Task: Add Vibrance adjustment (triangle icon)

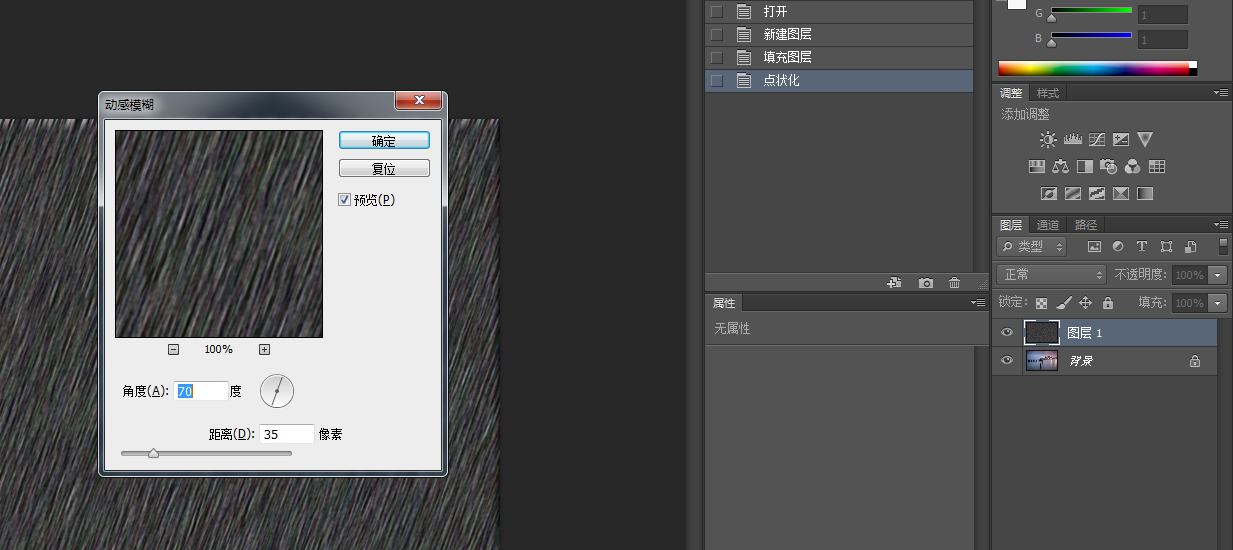Action: pos(1145,140)
